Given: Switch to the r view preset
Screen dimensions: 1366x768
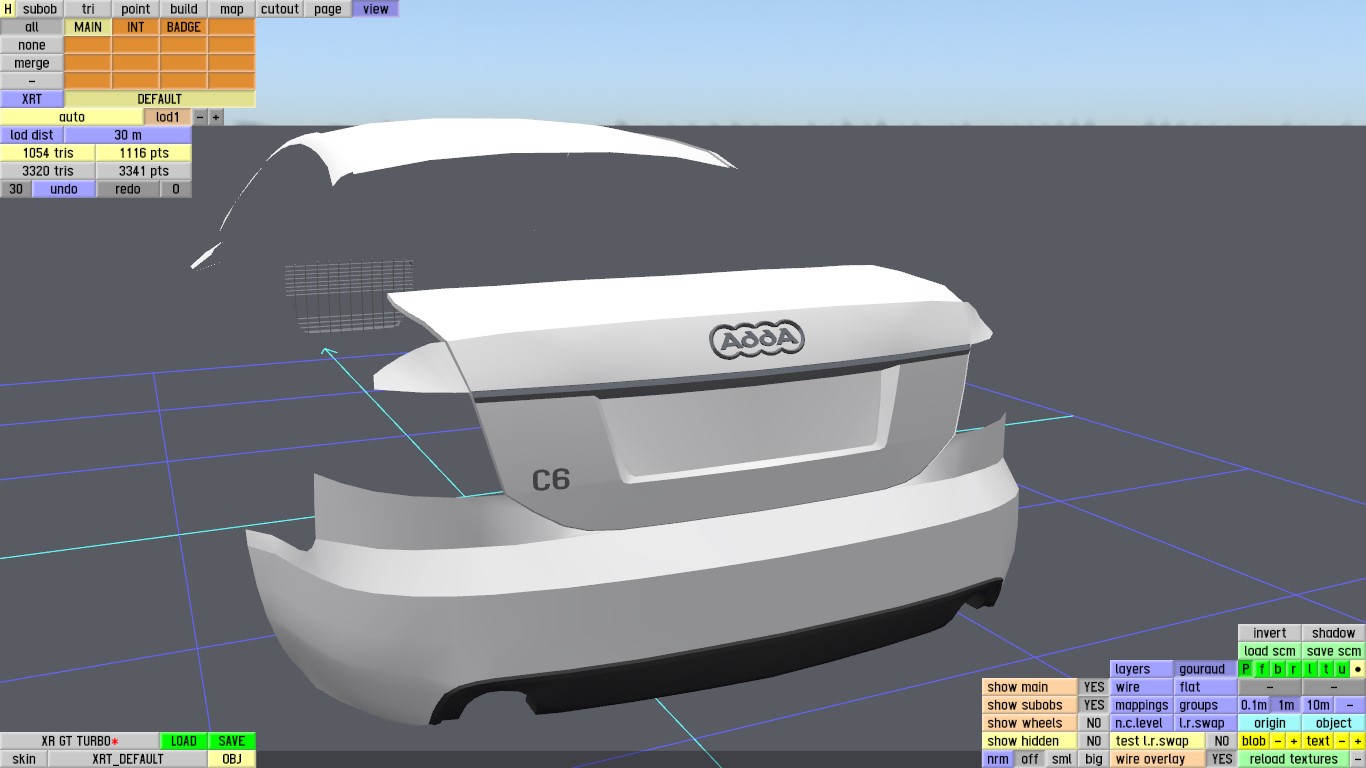Looking at the screenshot, I should pyautogui.click(x=1294, y=669).
